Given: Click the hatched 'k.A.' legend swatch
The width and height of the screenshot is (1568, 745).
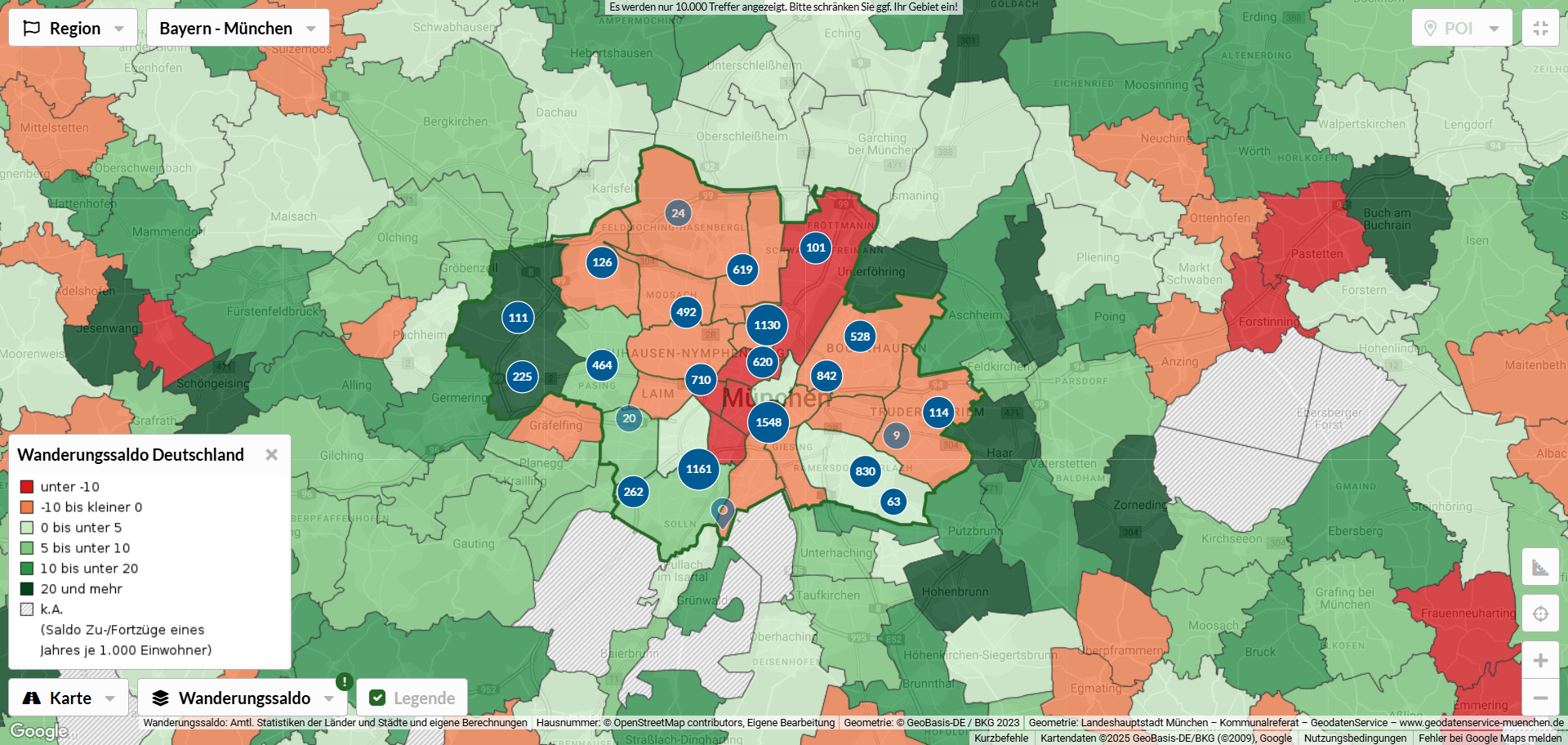Looking at the screenshot, I should pos(27,609).
